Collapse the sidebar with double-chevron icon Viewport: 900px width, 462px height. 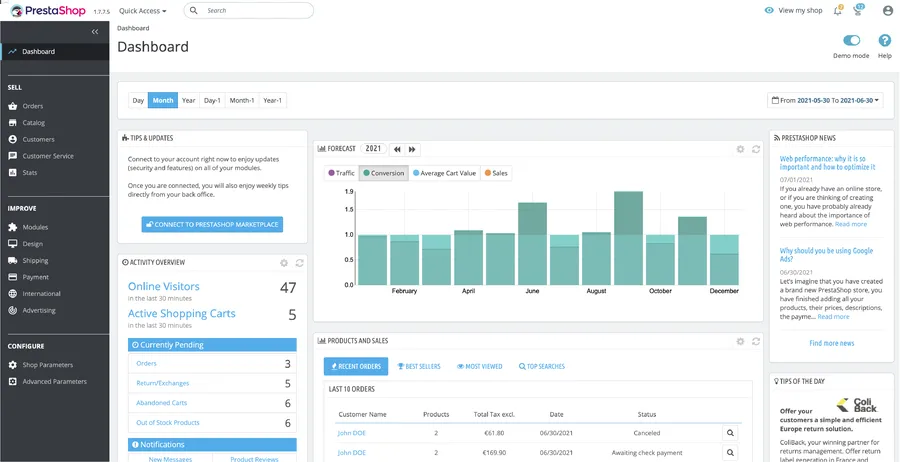(95, 32)
